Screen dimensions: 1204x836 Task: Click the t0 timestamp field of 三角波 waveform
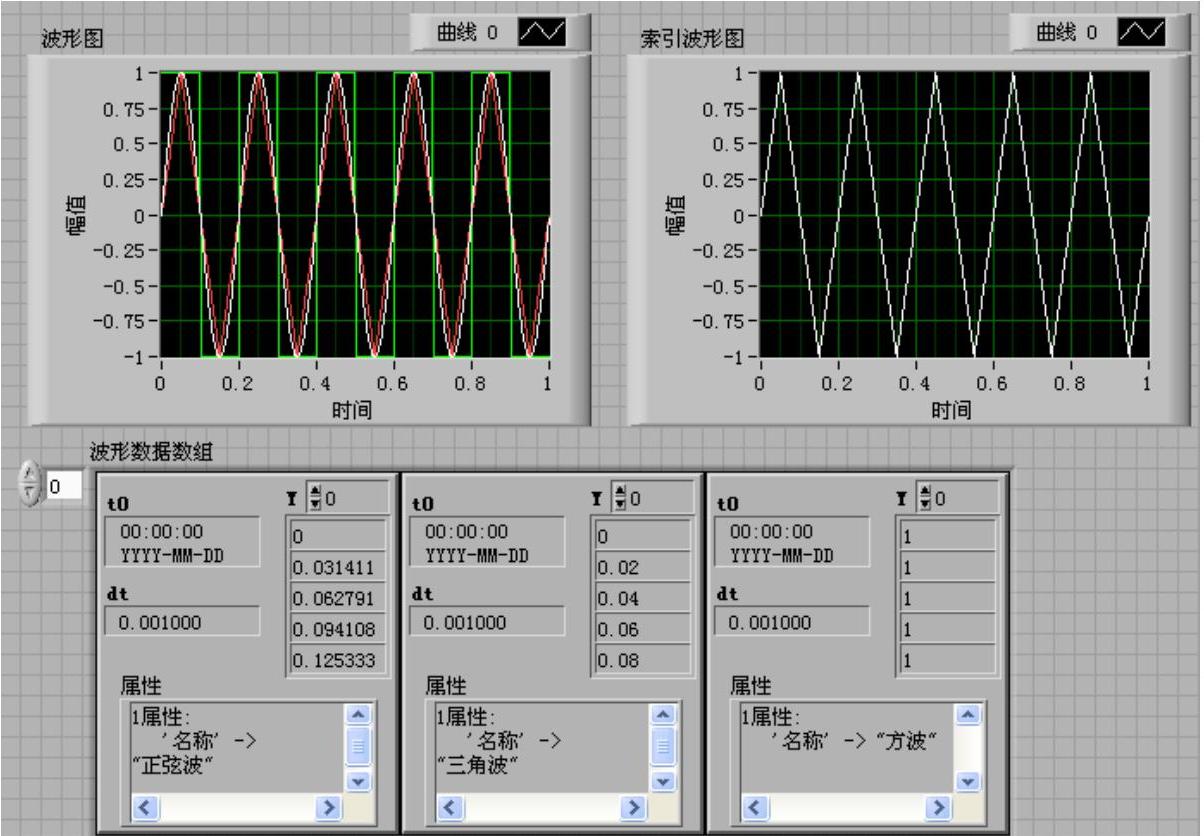click(x=488, y=543)
